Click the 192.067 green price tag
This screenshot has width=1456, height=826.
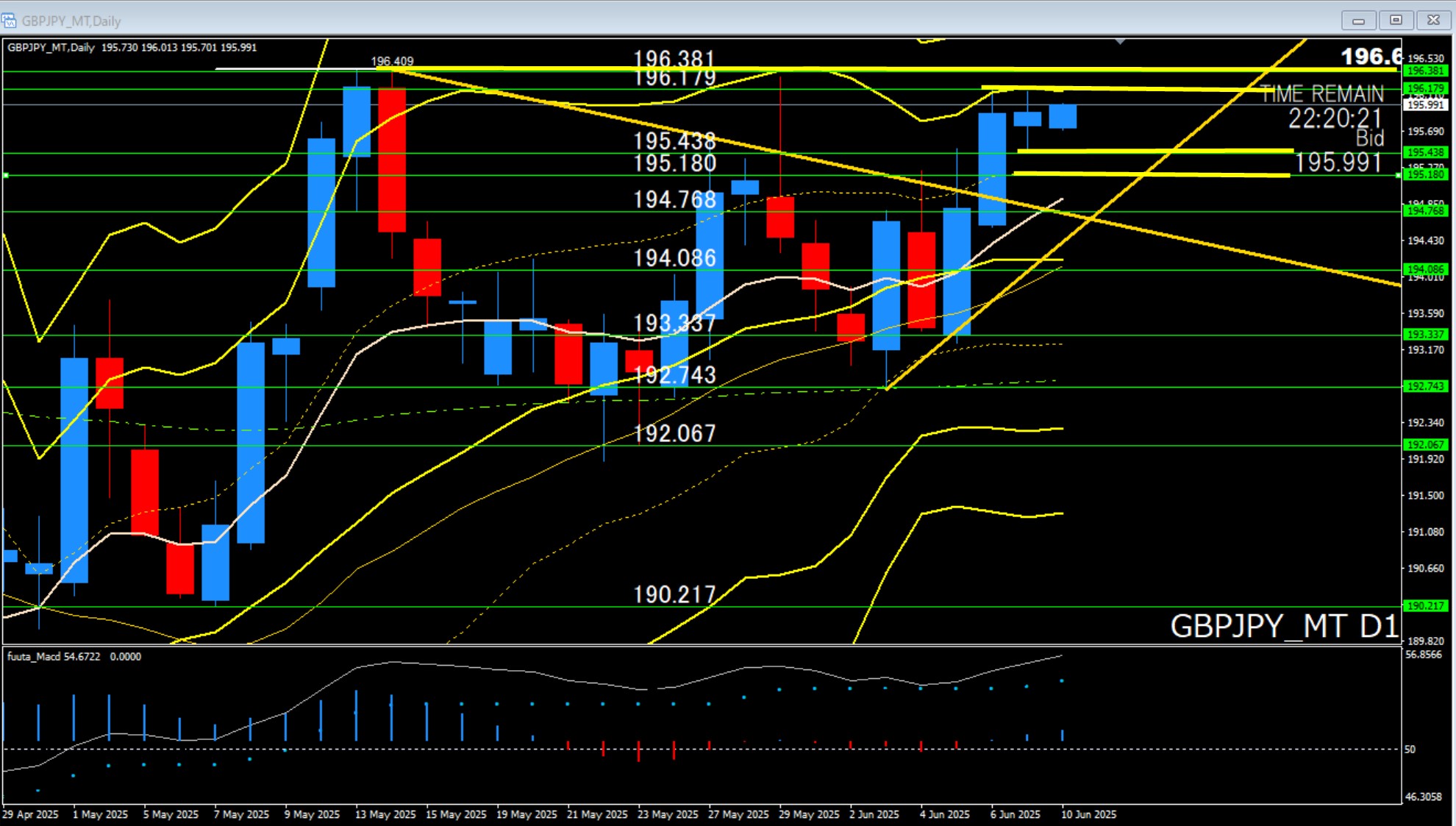[1426, 445]
